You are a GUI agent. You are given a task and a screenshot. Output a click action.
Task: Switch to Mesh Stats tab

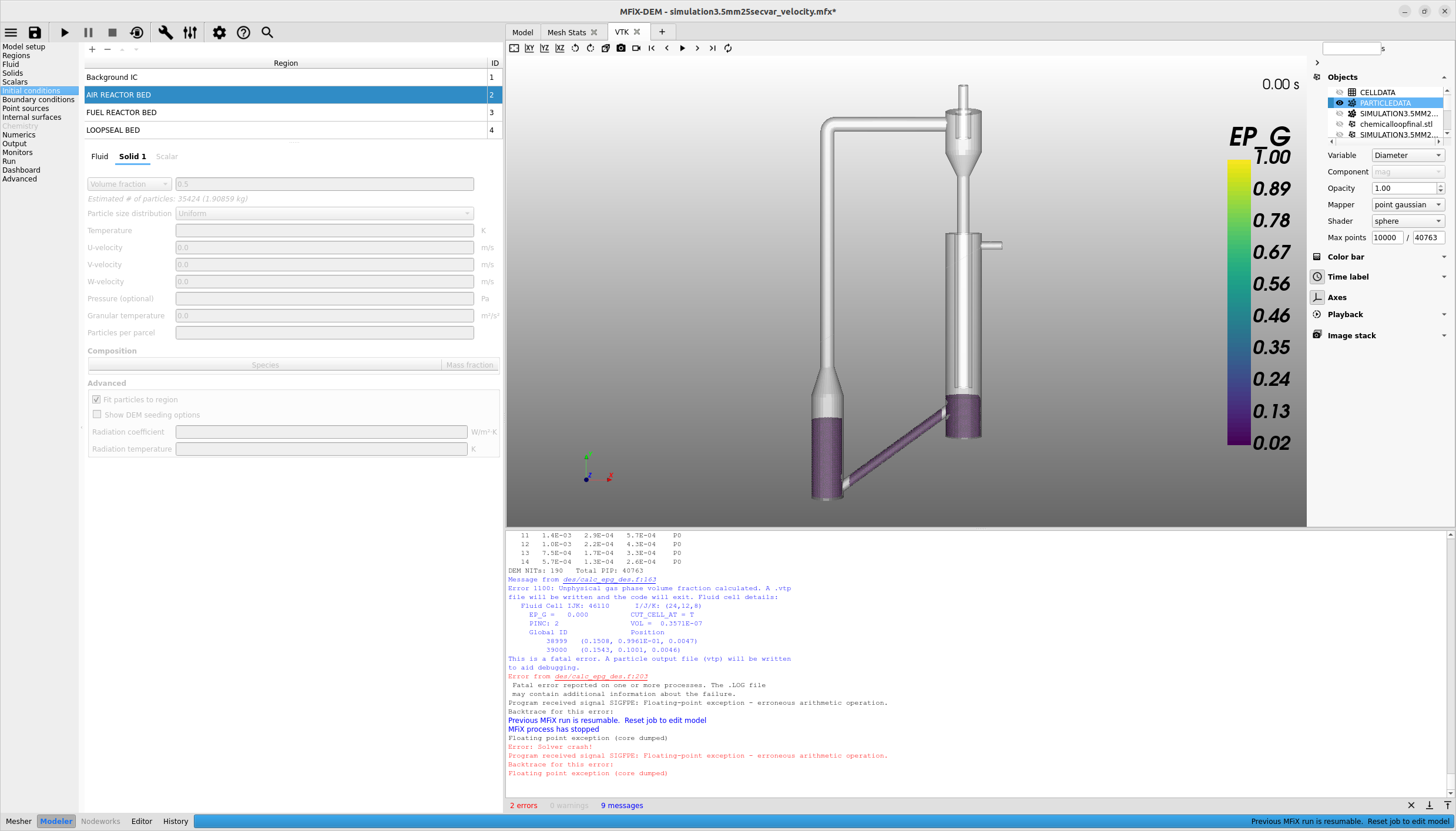pyautogui.click(x=566, y=32)
